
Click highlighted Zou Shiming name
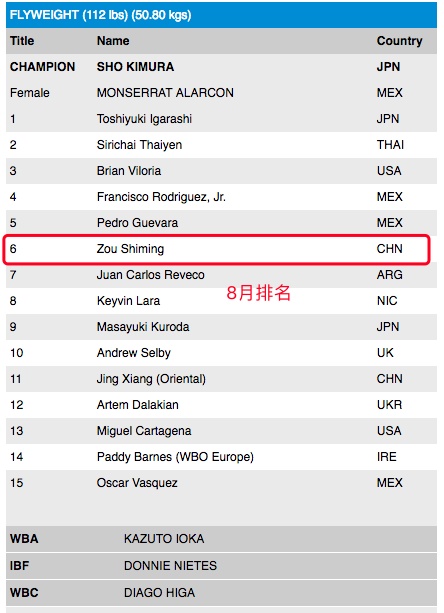tap(130, 249)
